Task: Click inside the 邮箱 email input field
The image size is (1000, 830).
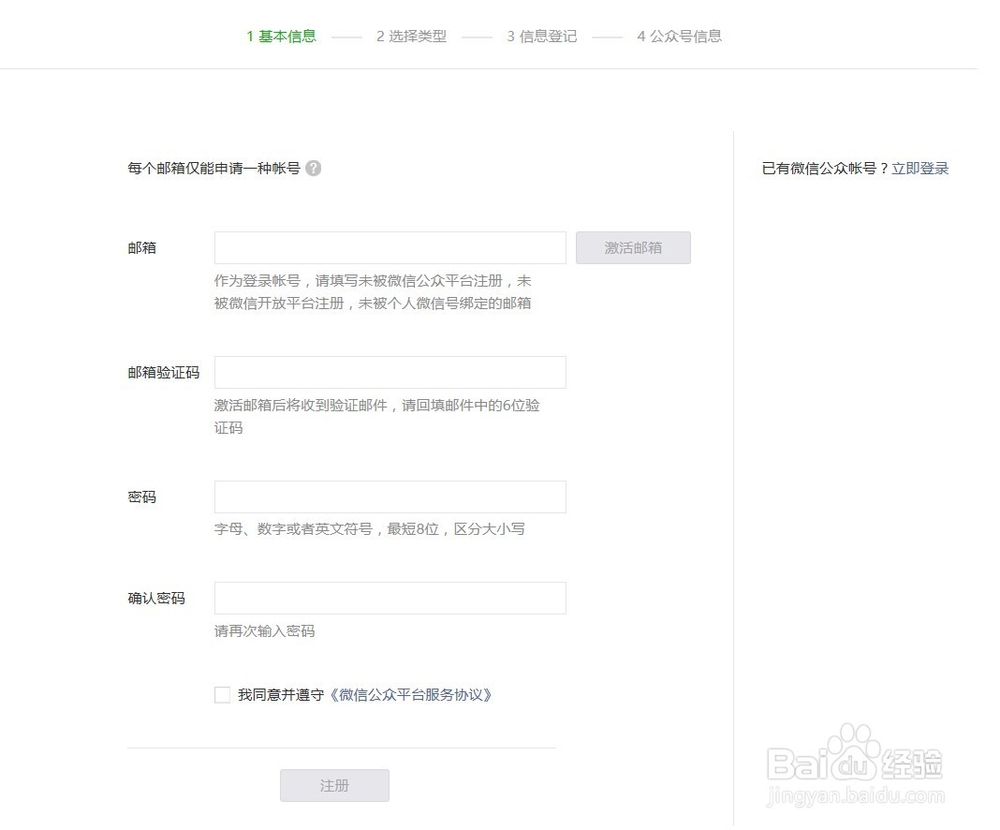Action: point(389,247)
